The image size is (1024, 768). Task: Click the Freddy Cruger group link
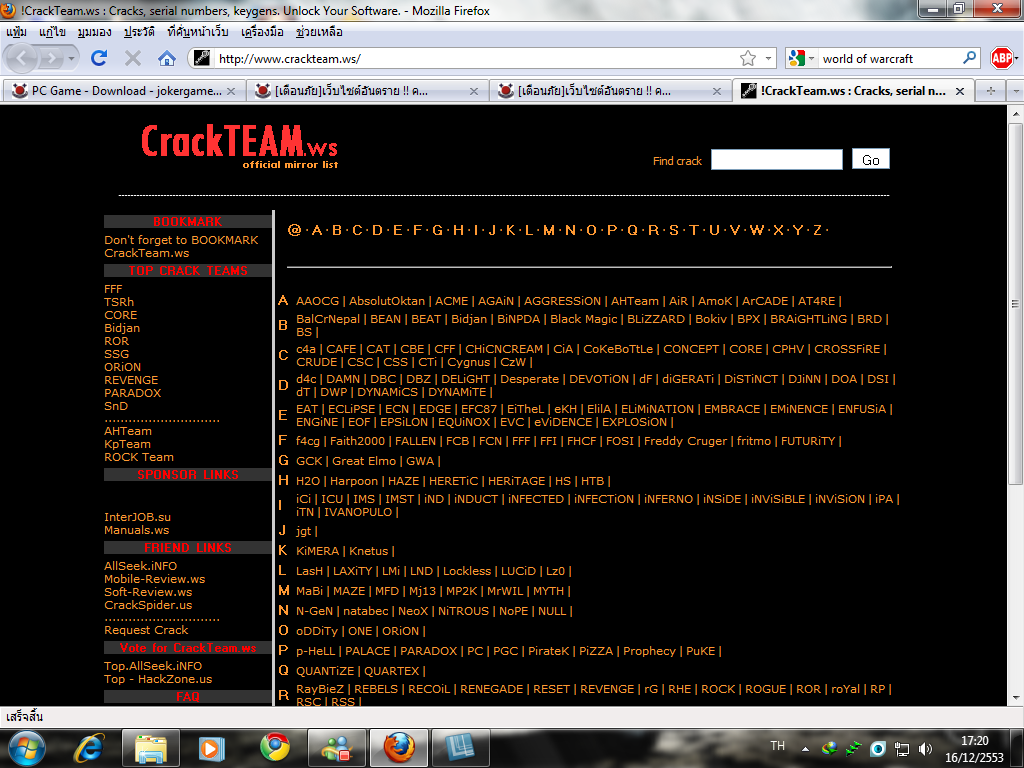(685, 441)
